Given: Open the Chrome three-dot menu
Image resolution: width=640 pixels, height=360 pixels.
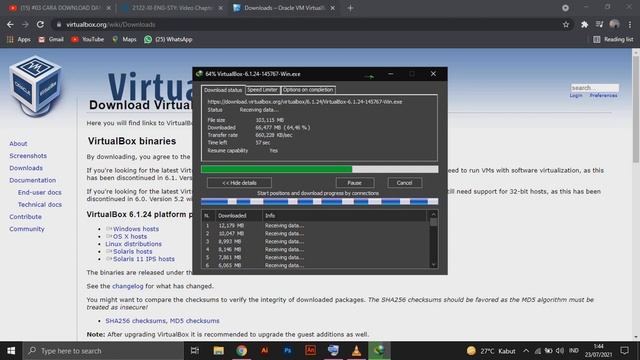Looking at the screenshot, I should click(x=630, y=24).
